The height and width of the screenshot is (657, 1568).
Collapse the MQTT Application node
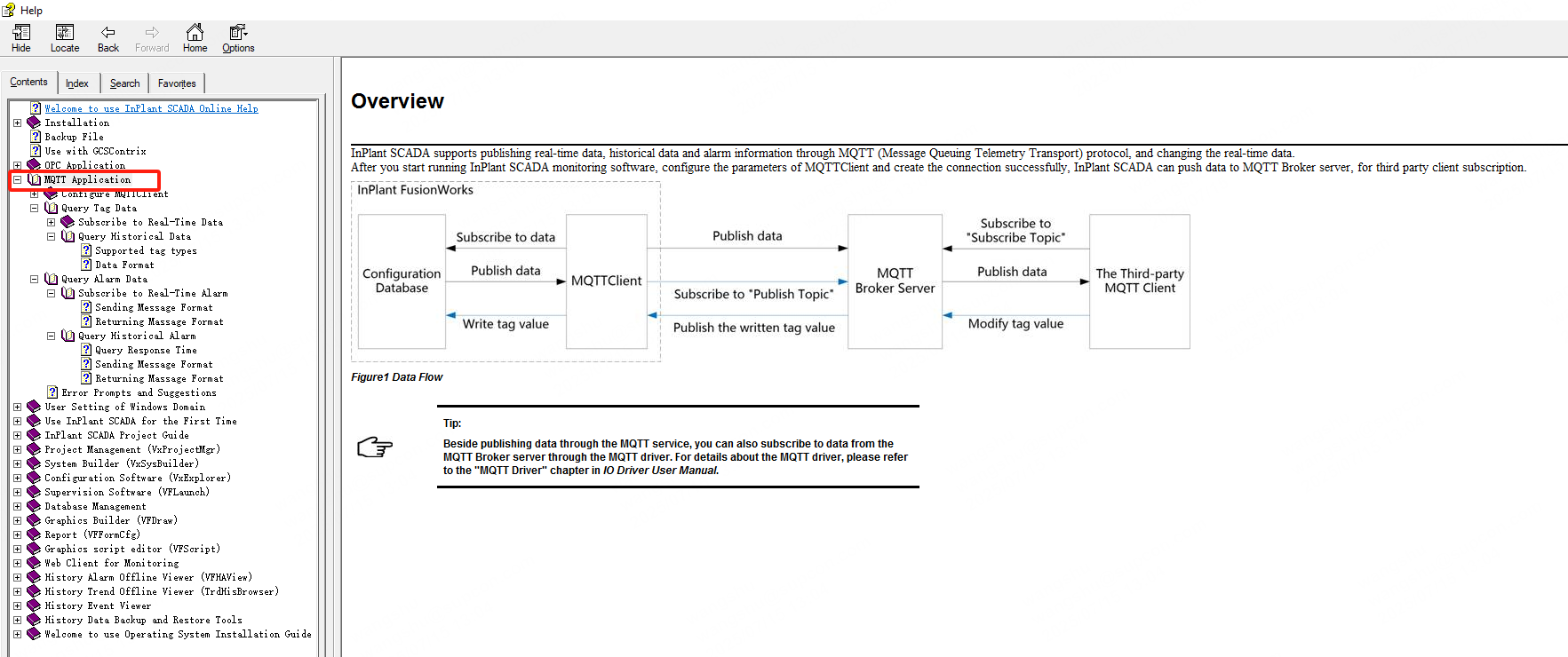(17, 179)
